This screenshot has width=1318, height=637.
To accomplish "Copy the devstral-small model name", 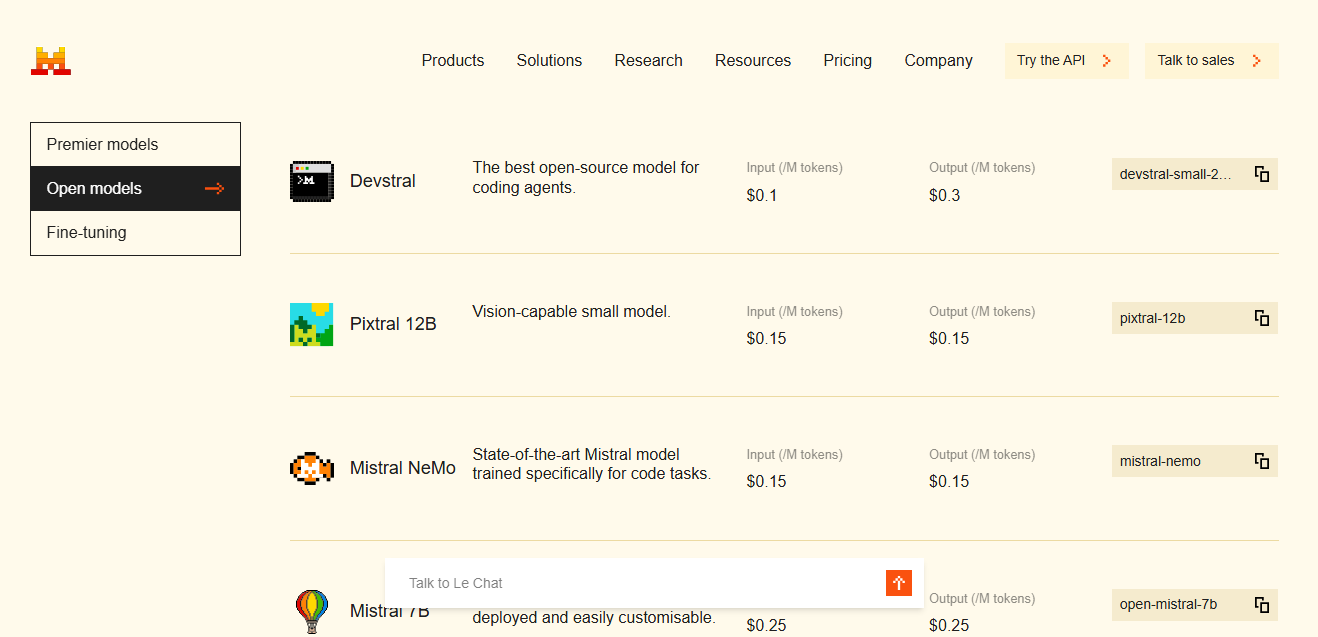I will pyautogui.click(x=1261, y=173).
